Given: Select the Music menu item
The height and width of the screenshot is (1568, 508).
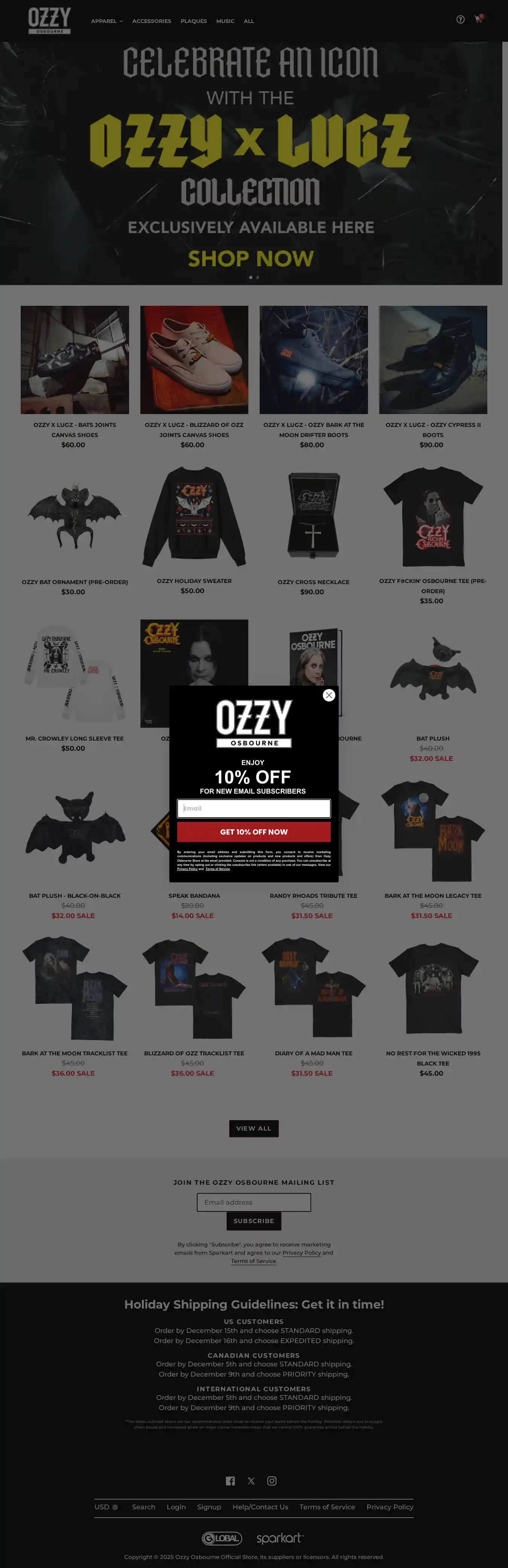Looking at the screenshot, I should click(225, 21).
